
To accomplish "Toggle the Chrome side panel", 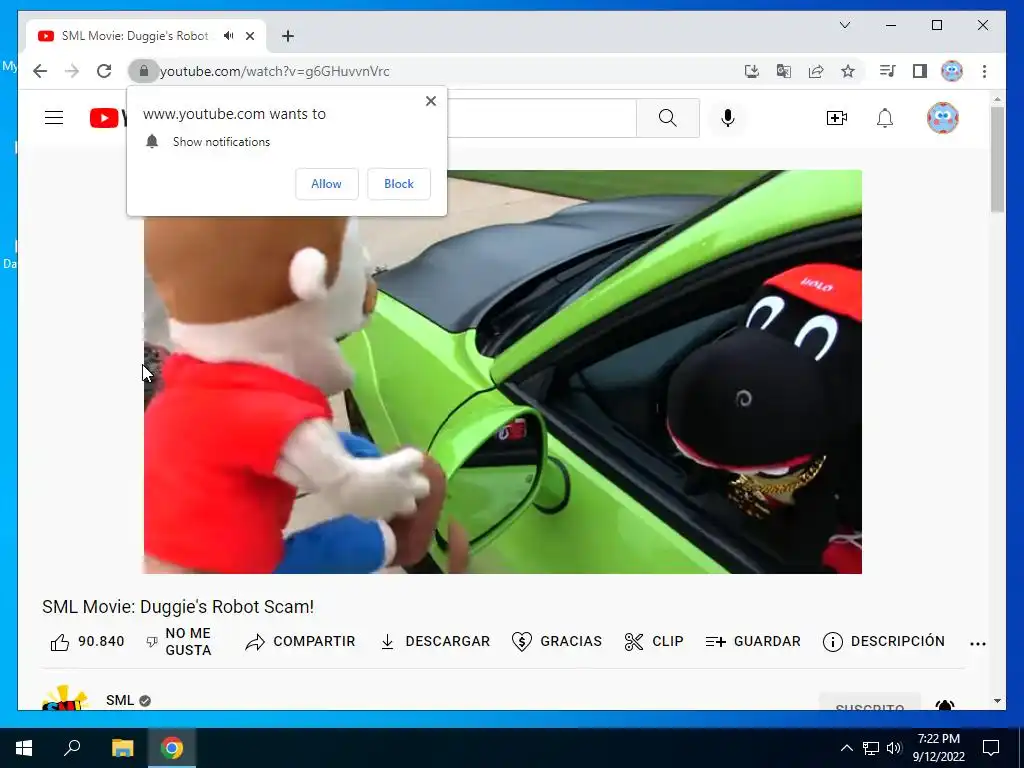I will pyautogui.click(x=920, y=71).
